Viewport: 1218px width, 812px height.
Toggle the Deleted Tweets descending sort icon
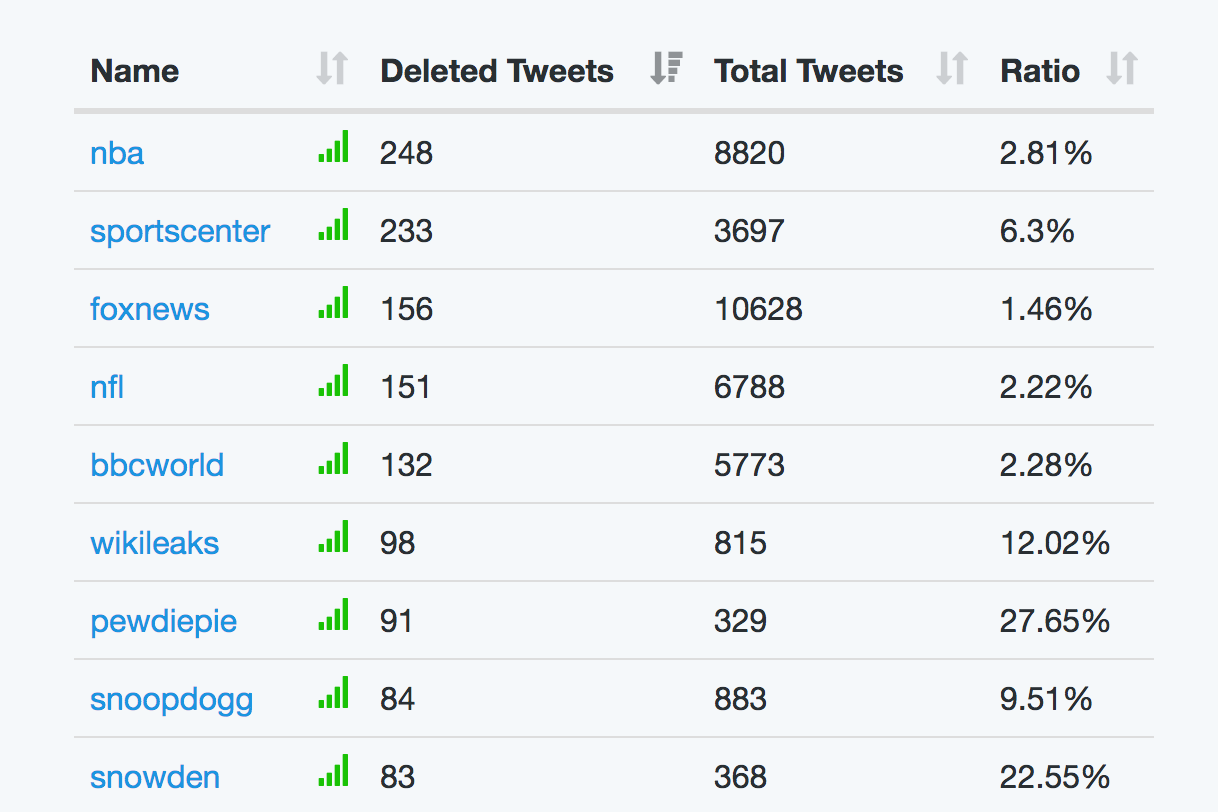(665, 69)
